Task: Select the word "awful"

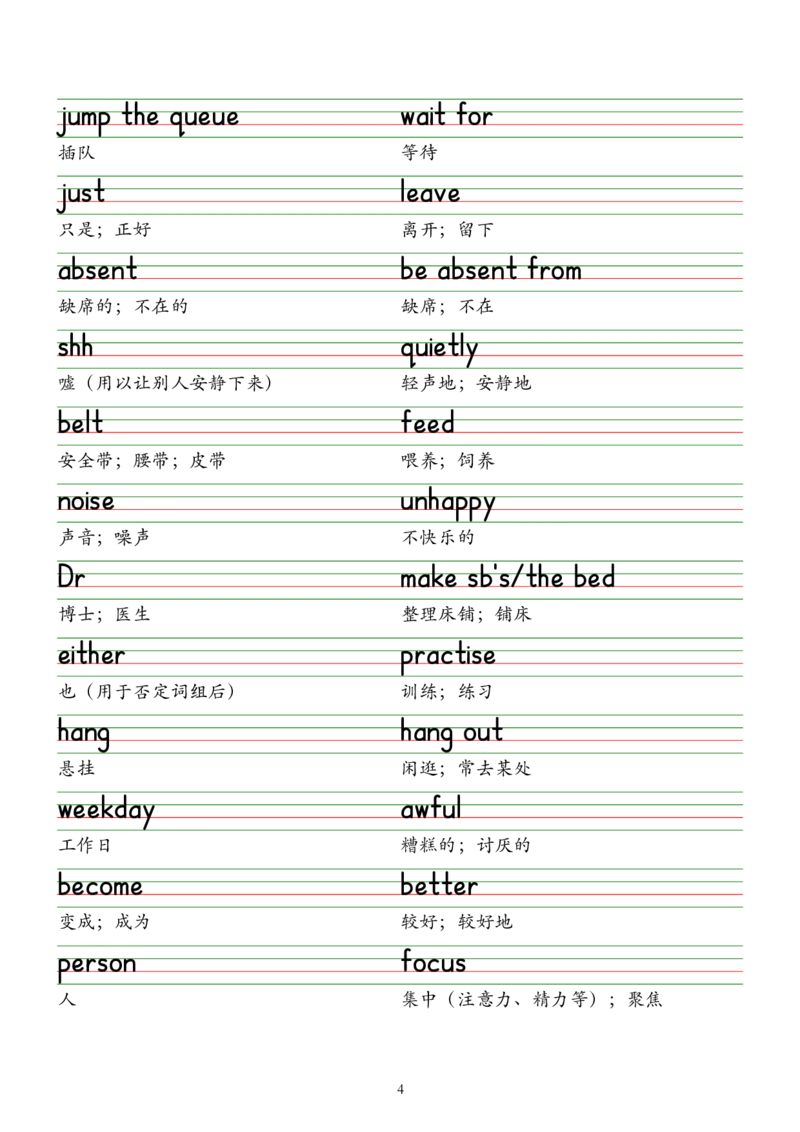Action: (x=432, y=810)
